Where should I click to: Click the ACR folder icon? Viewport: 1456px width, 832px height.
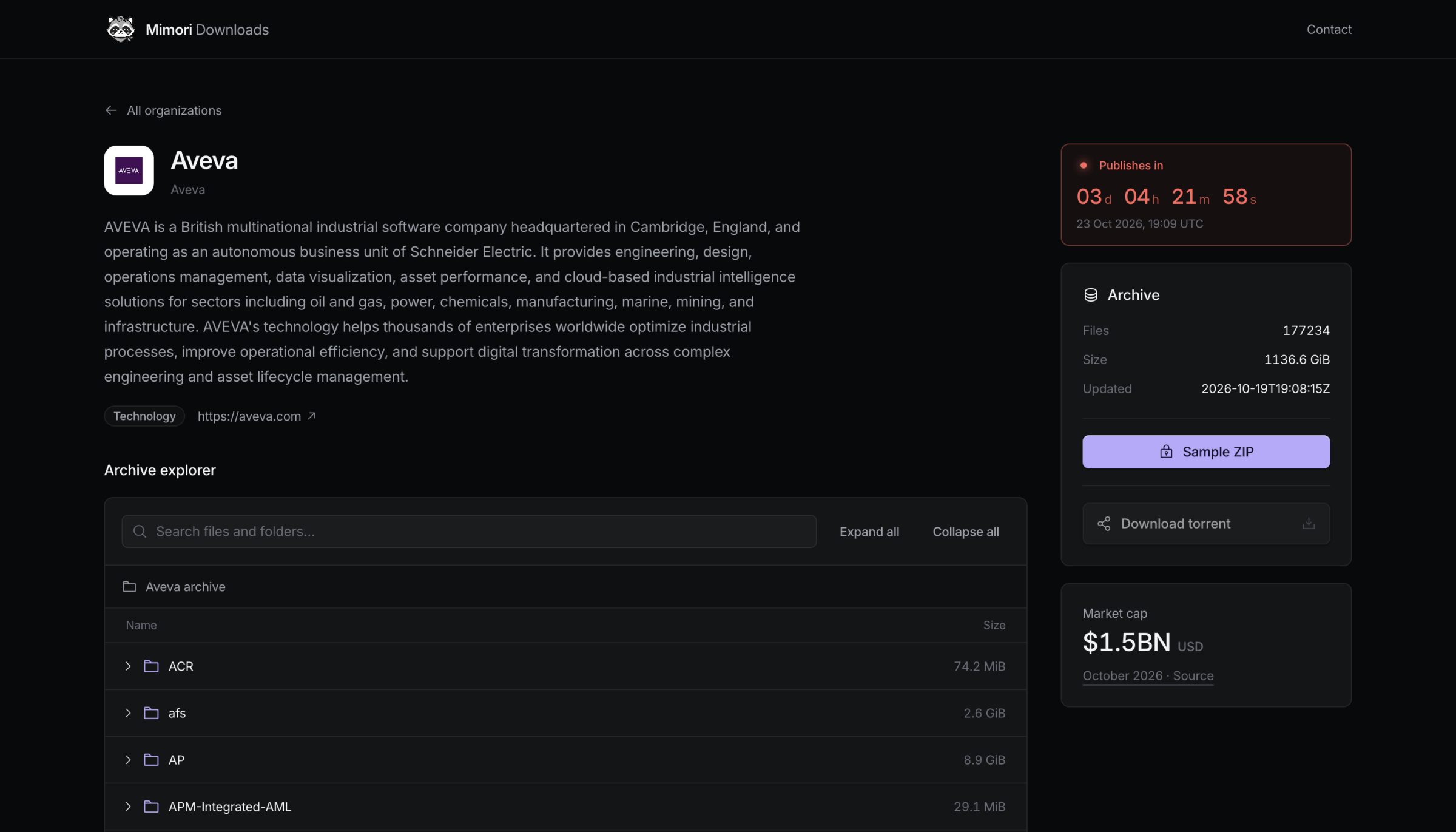click(x=151, y=666)
